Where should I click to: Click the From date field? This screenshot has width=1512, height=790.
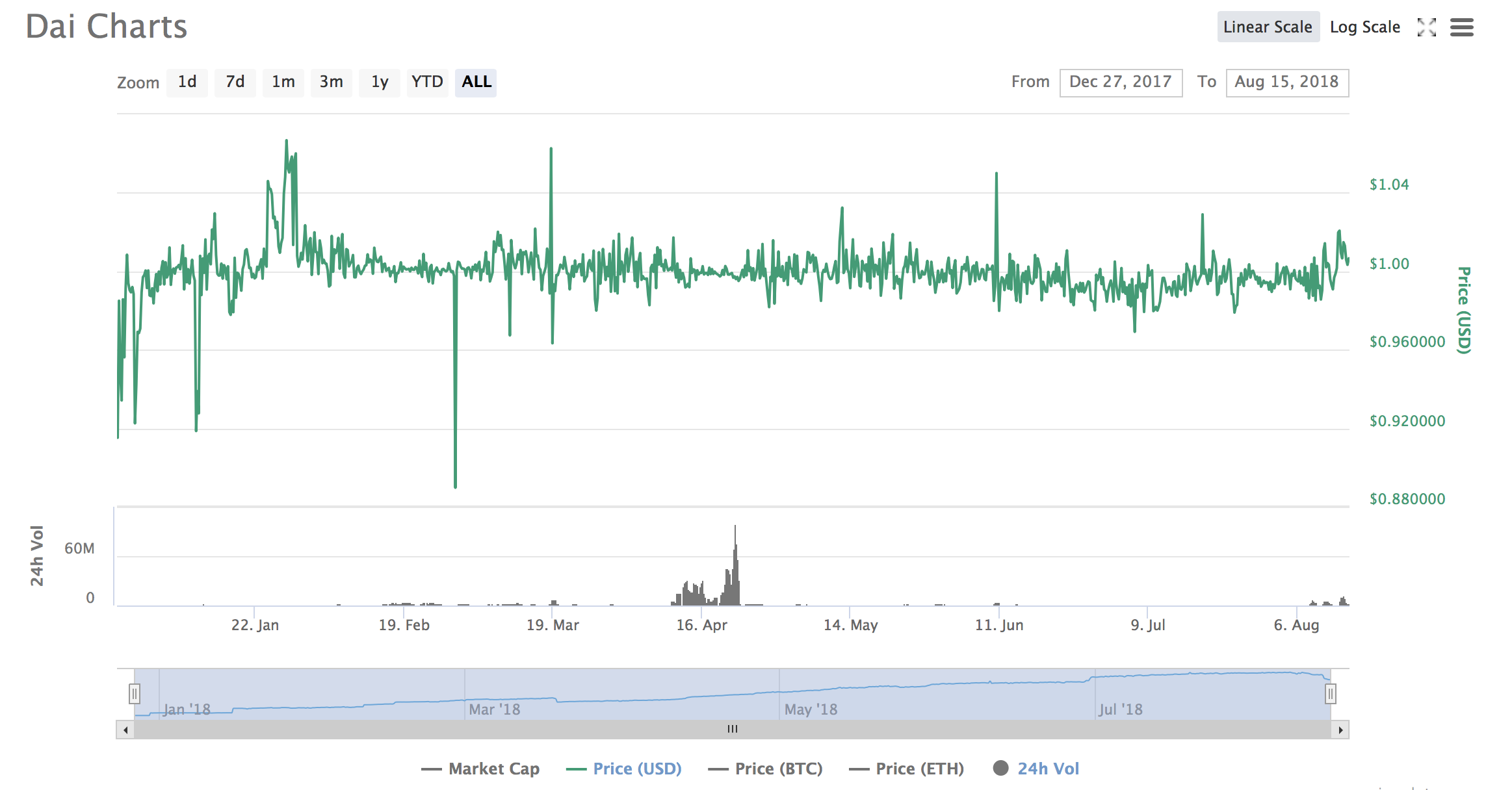[x=1121, y=83]
